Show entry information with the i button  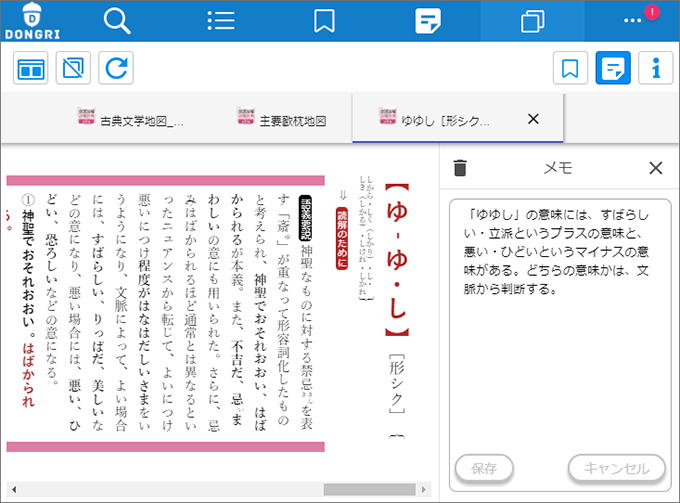pos(656,68)
